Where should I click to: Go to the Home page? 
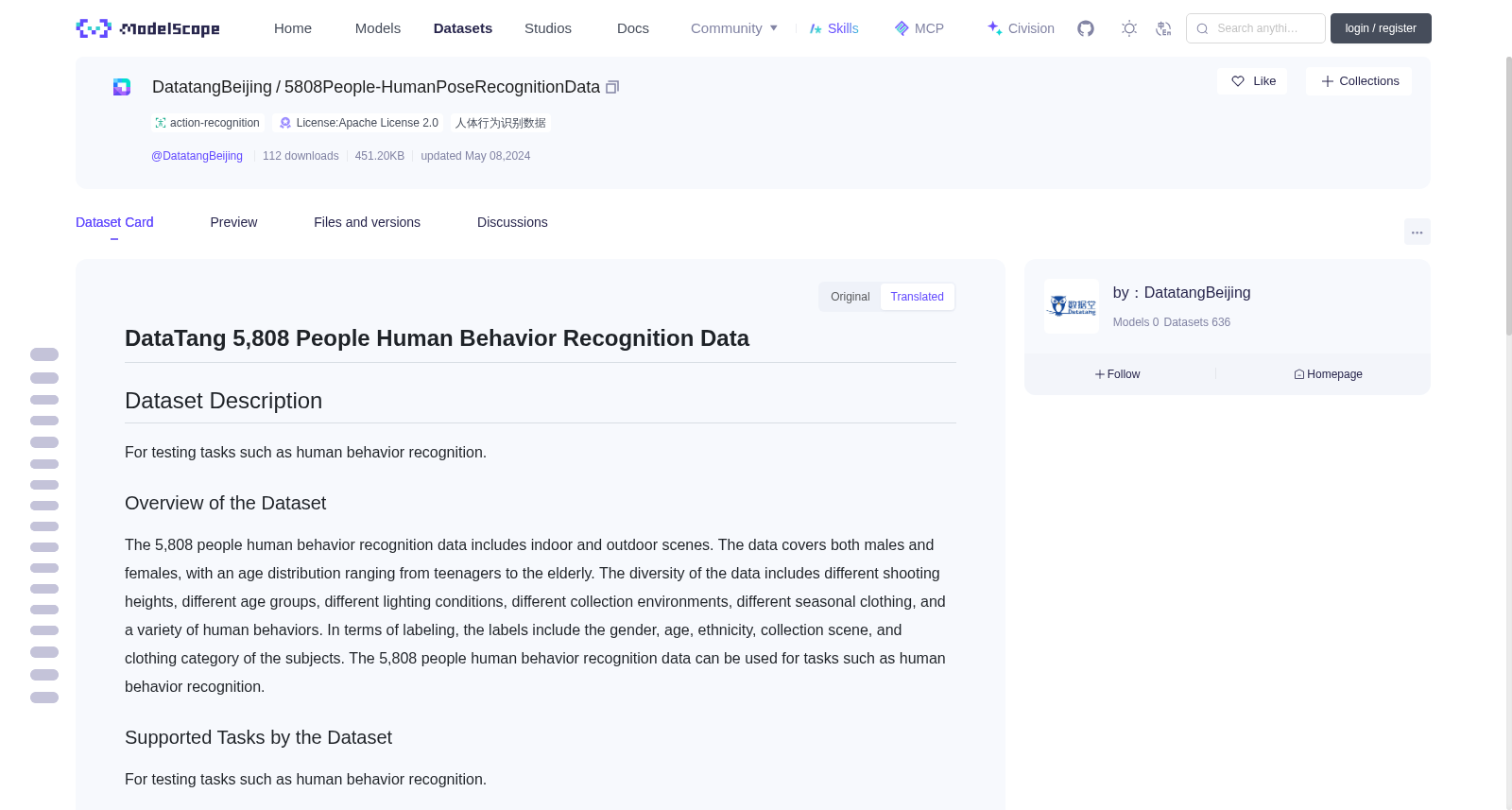[293, 28]
